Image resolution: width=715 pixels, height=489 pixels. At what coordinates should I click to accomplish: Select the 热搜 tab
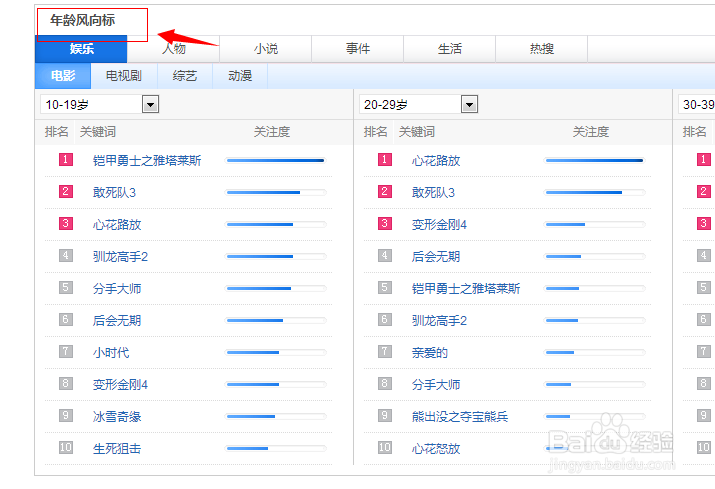coord(541,49)
